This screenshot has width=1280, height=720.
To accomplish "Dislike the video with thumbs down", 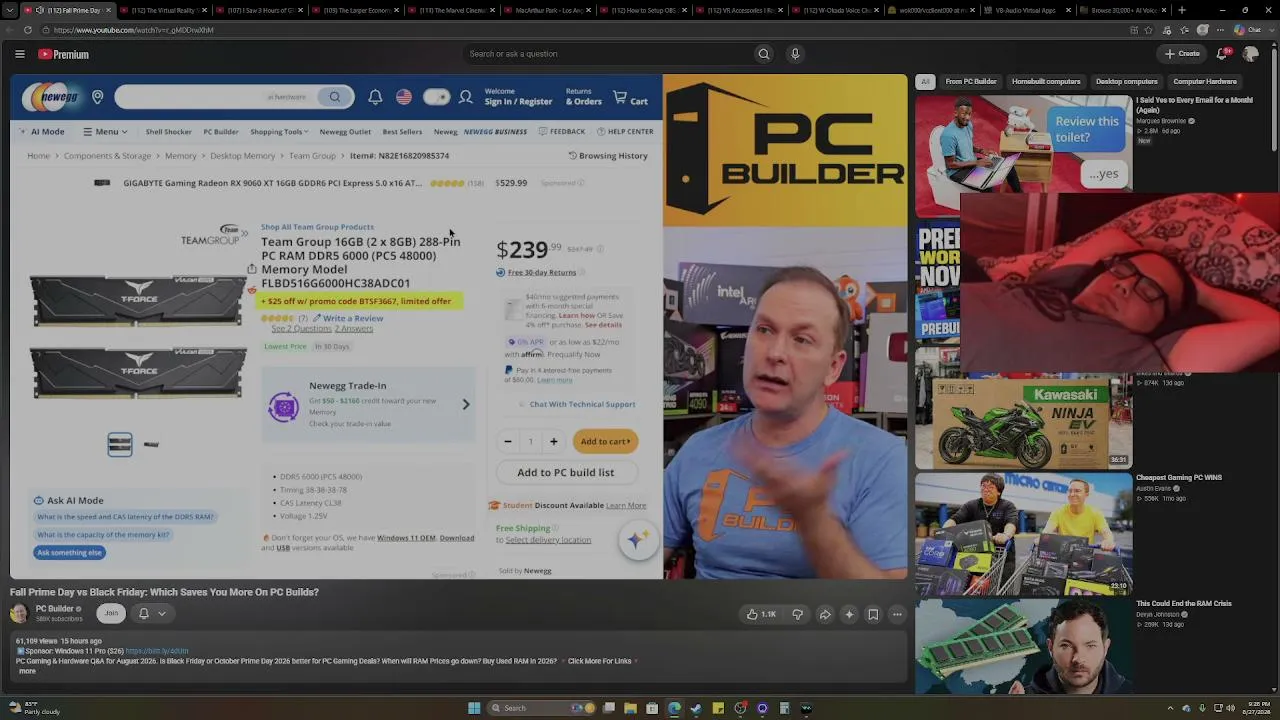I will pyautogui.click(x=797, y=614).
